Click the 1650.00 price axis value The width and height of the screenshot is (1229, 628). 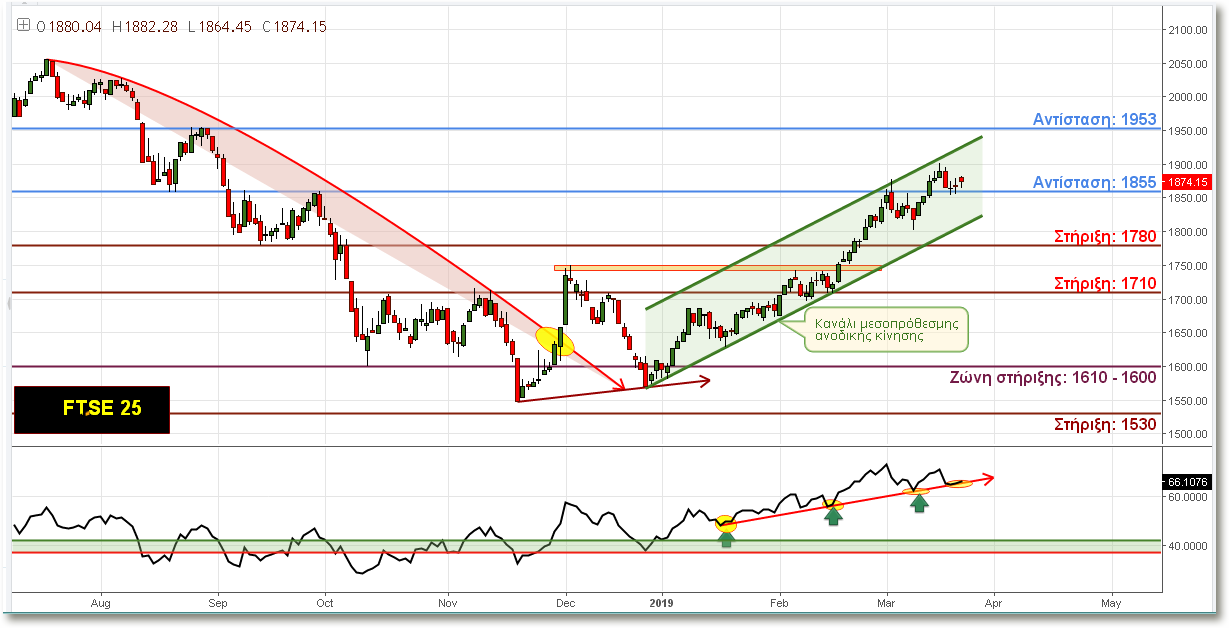(1189, 333)
